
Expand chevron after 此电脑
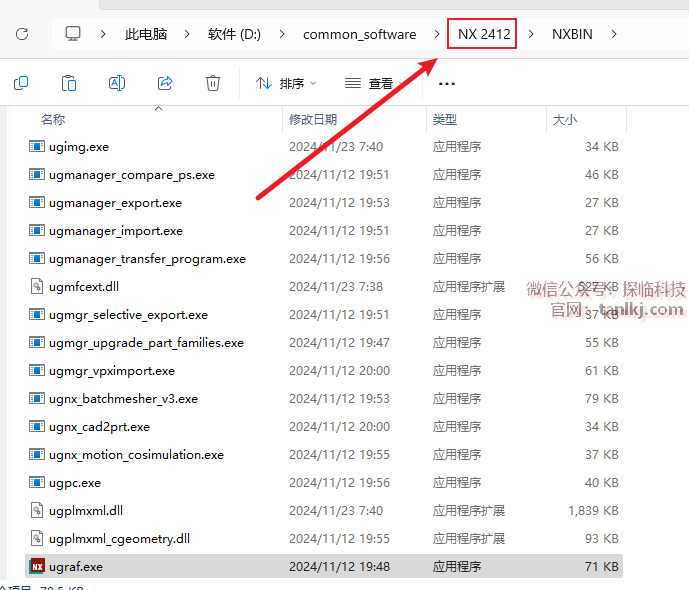tap(187, 34)
